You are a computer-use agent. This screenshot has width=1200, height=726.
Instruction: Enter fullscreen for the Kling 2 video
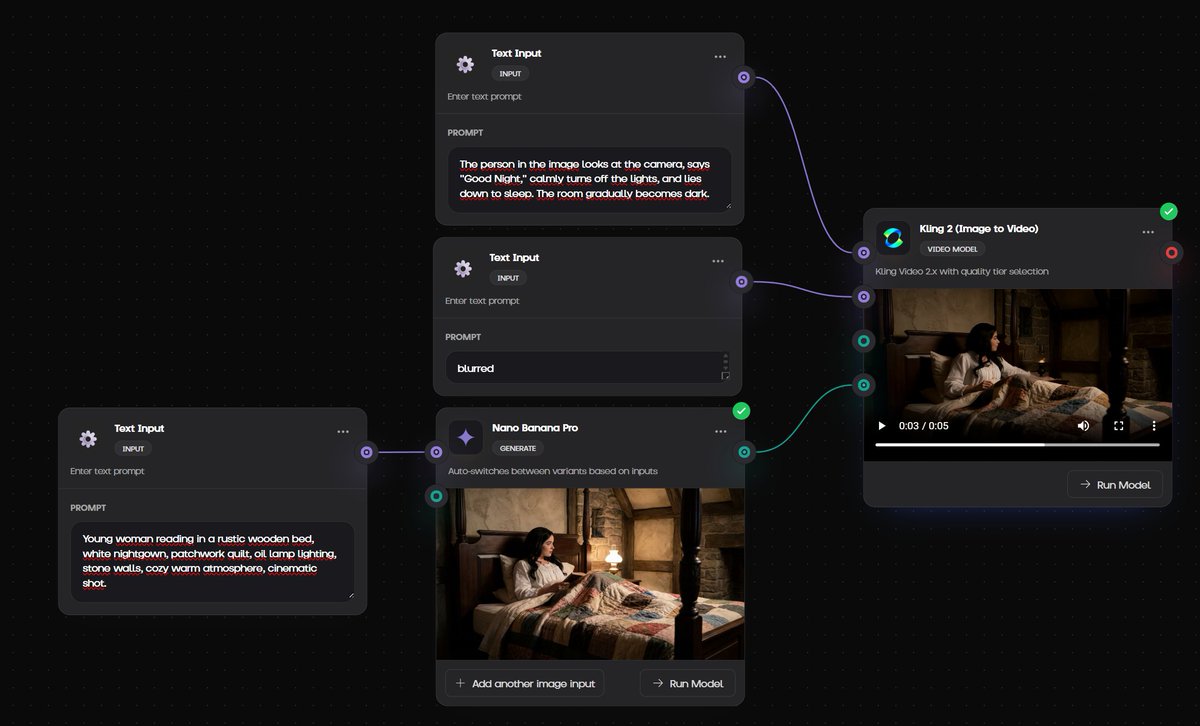[x=1119, y=426]
